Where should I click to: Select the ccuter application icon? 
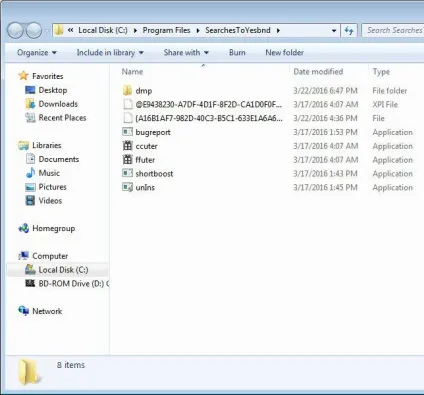127,146
